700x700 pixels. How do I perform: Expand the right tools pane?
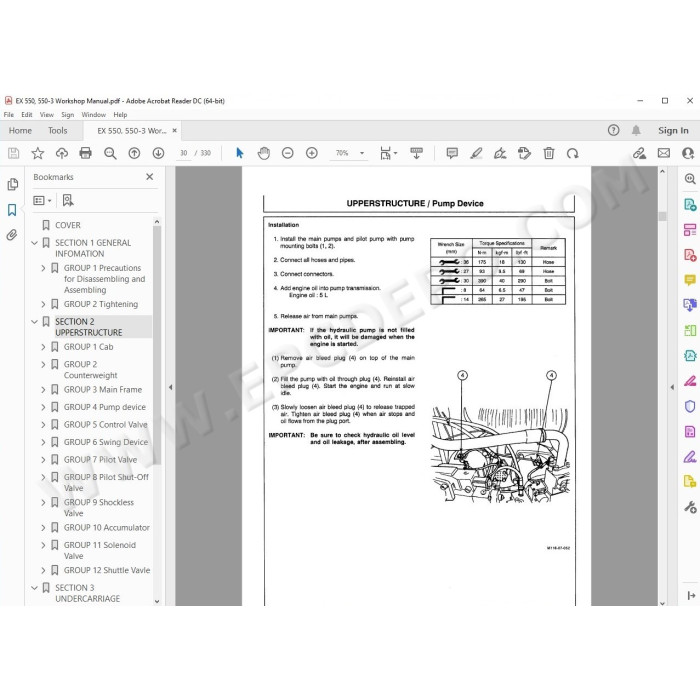[691, 596]
